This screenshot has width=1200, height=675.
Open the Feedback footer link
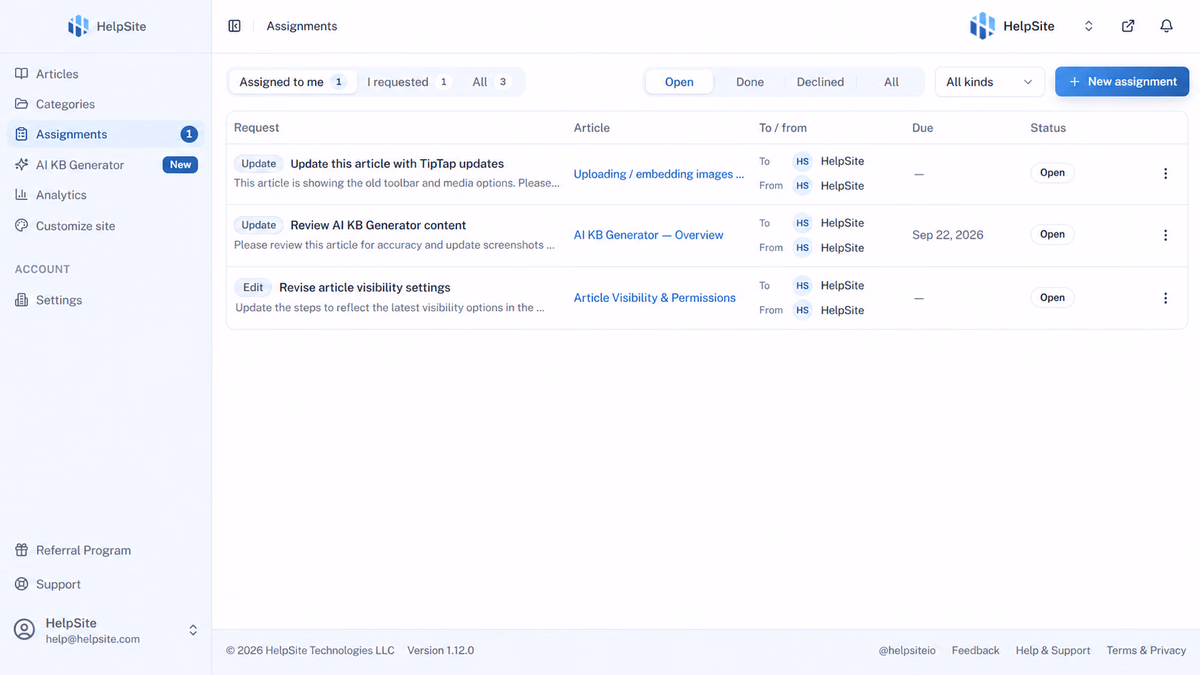pos(975,650)
